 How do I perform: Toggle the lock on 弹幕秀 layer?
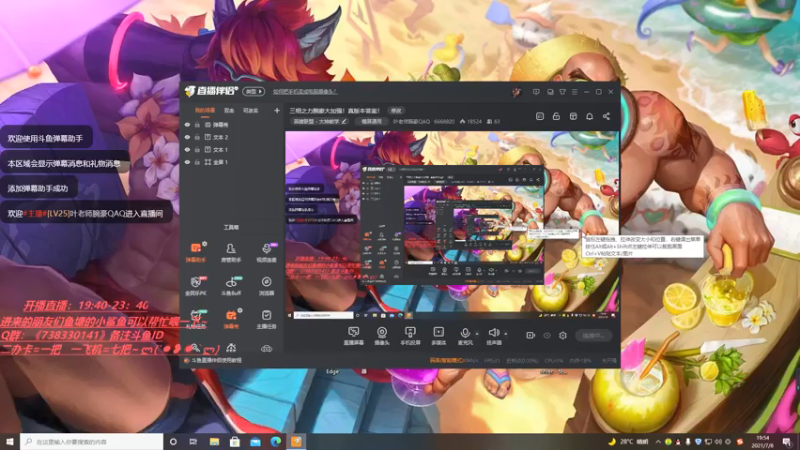tap(197, 124)
